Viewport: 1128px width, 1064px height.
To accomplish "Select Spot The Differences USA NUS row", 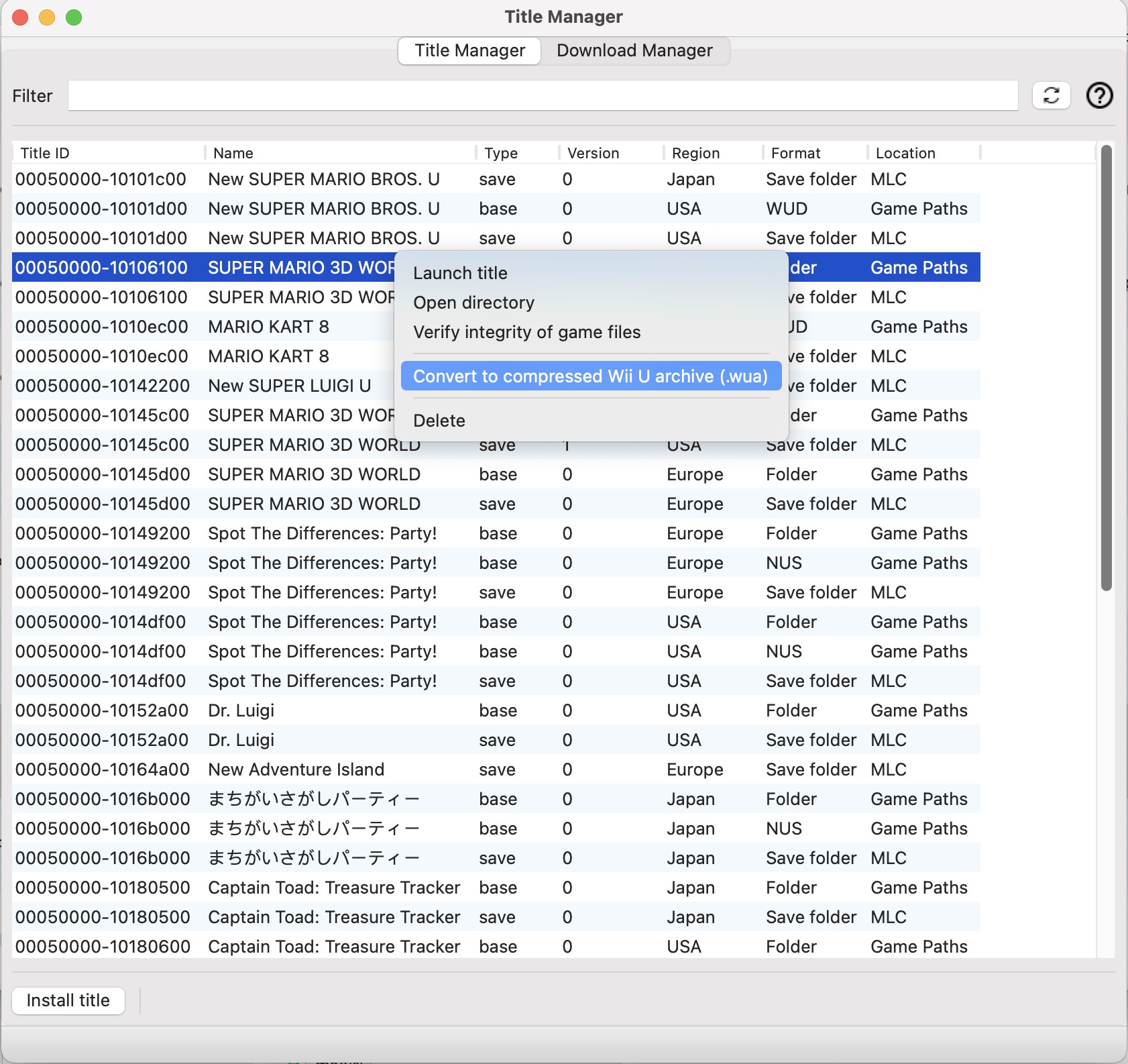I will 496,651.
